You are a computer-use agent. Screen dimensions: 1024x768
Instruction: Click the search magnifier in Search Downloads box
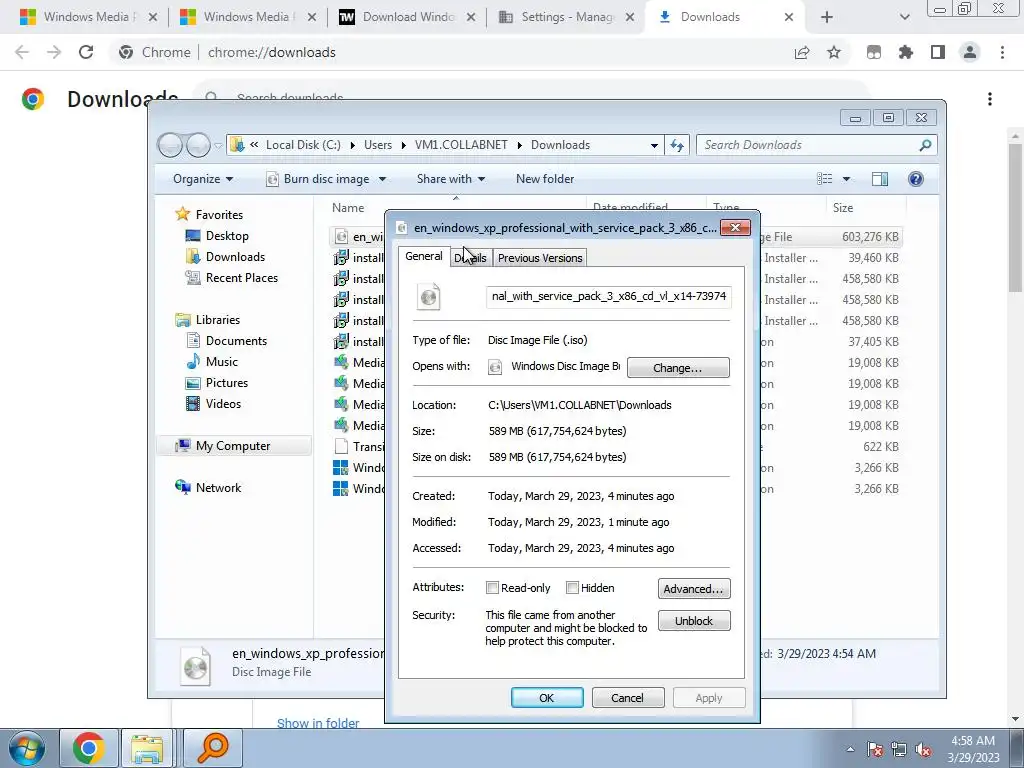click(x=925, y=145)
